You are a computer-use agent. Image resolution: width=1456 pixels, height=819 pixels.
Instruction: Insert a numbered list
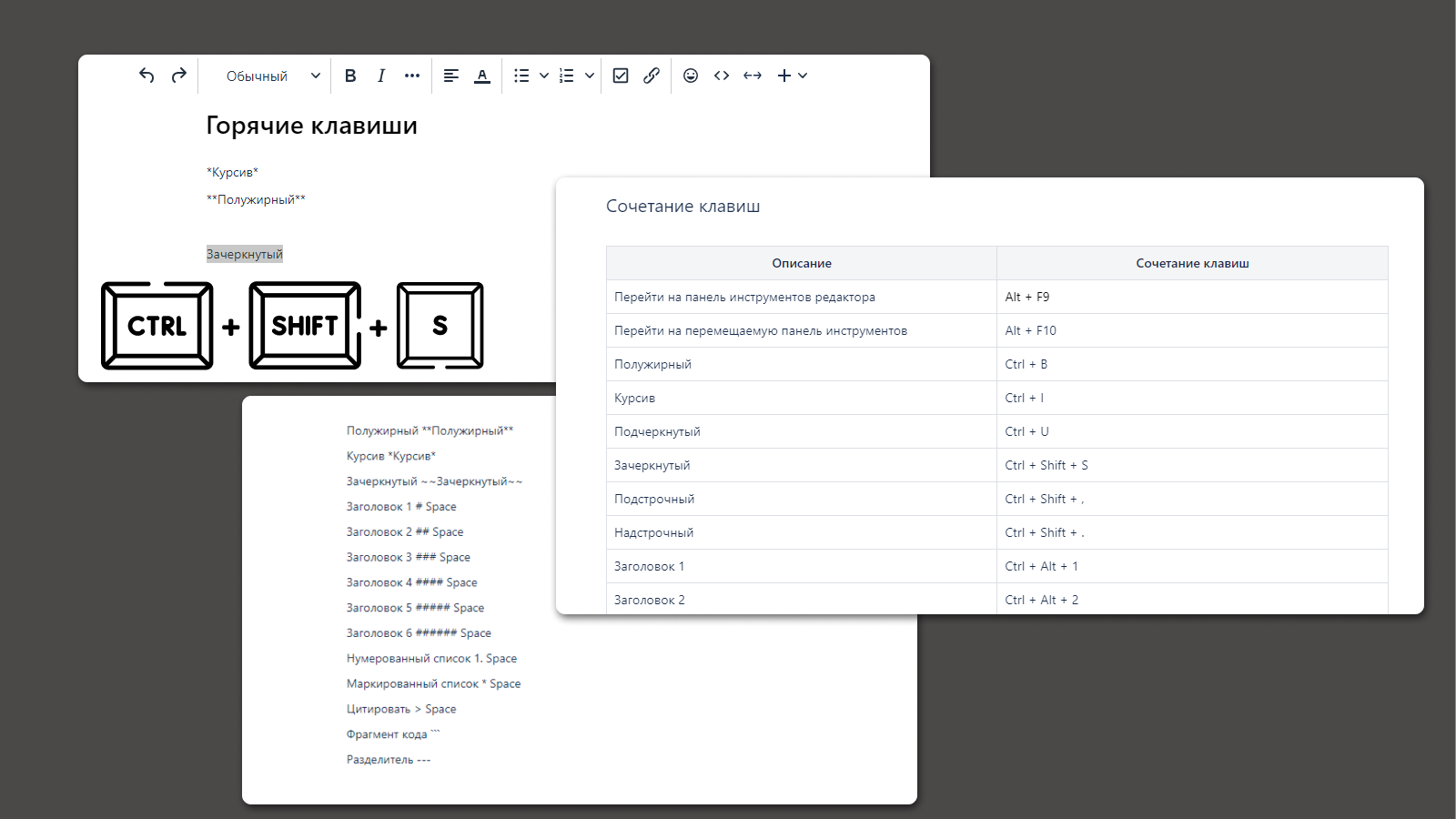[x=567, y=76]
